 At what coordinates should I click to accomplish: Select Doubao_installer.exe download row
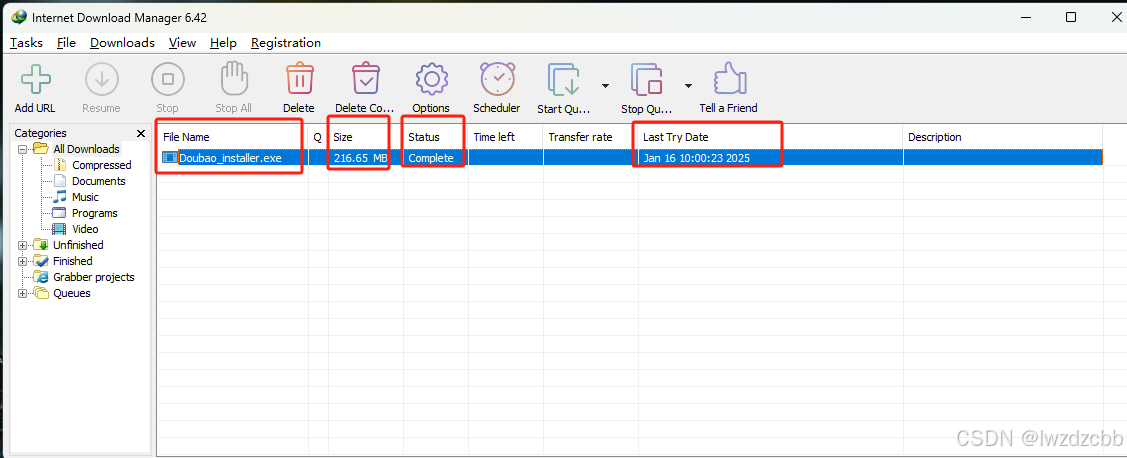630,157
